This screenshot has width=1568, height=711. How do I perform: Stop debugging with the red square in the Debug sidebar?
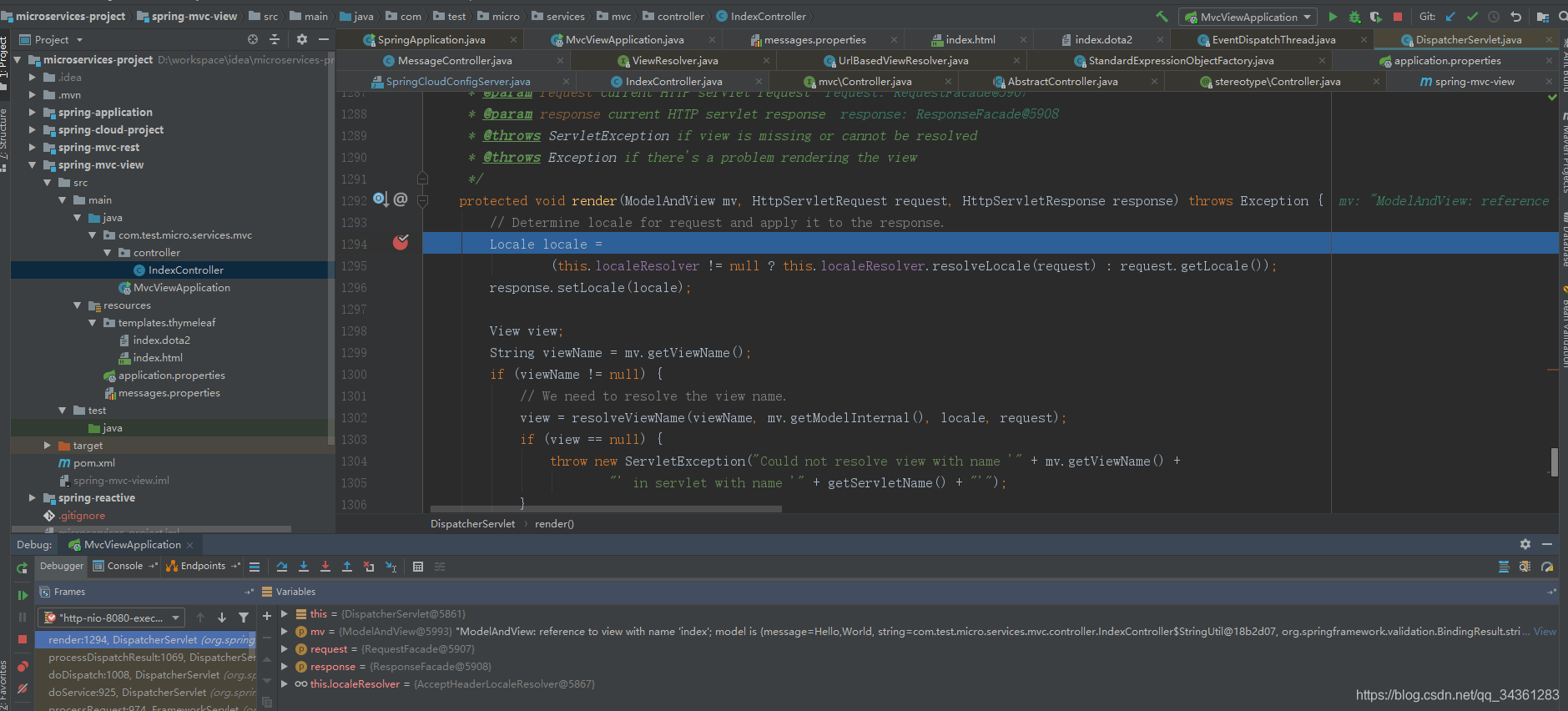tap(23, 639)
